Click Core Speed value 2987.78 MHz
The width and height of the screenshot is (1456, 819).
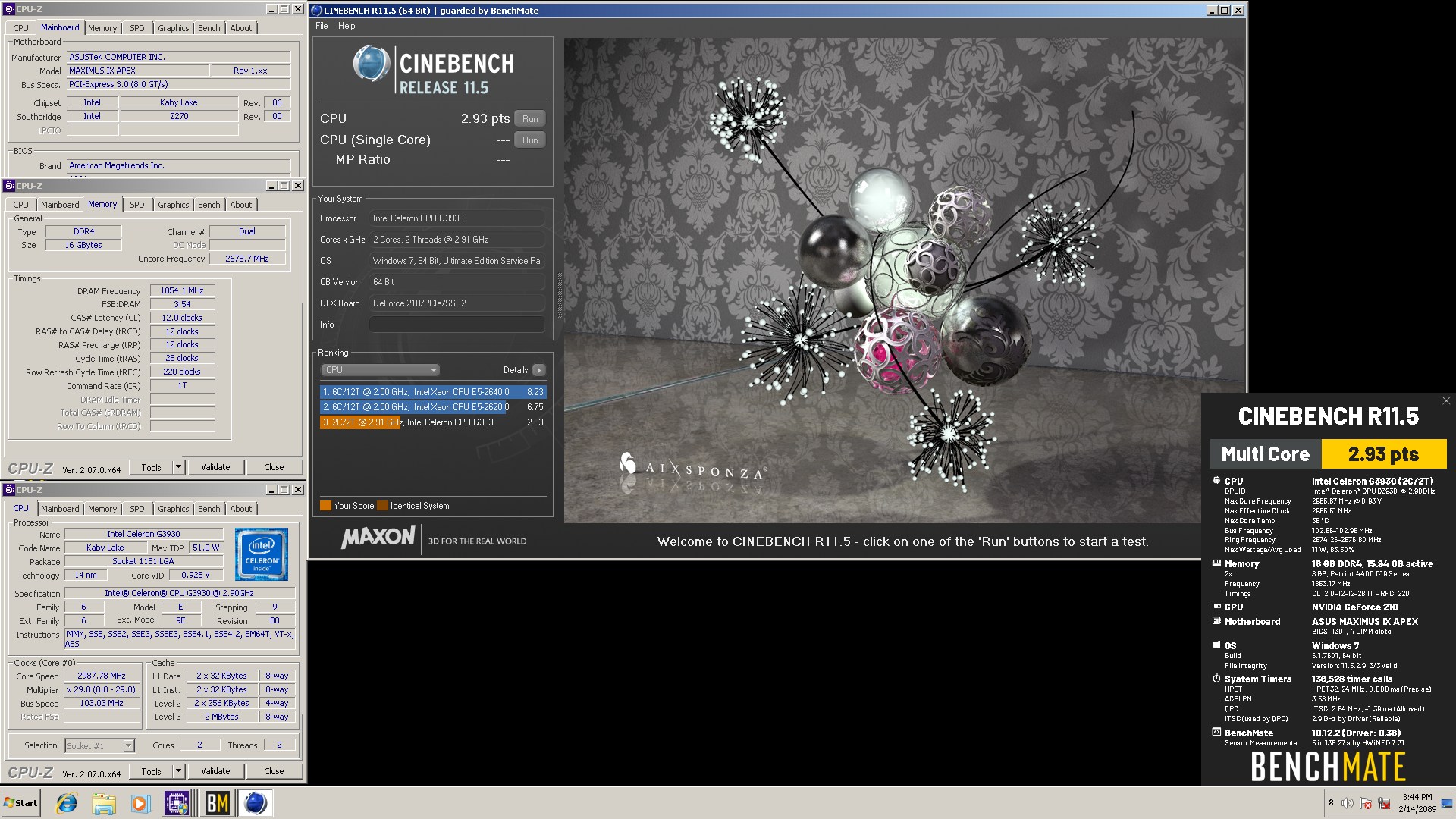(102, 676)
